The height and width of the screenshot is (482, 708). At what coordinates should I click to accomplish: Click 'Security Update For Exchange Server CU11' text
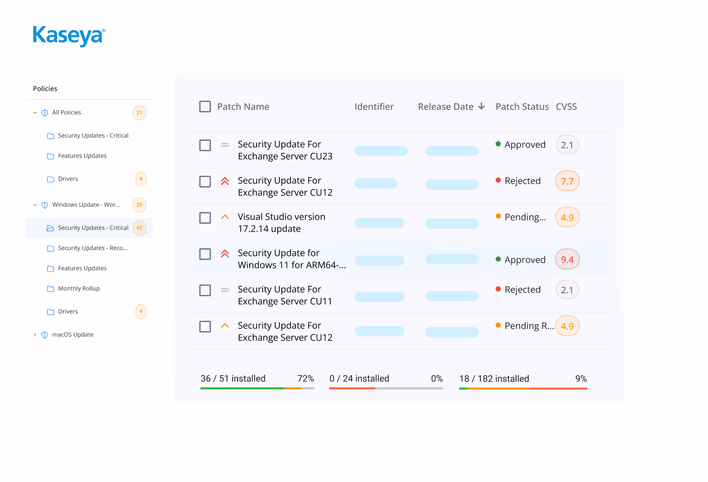285,295
